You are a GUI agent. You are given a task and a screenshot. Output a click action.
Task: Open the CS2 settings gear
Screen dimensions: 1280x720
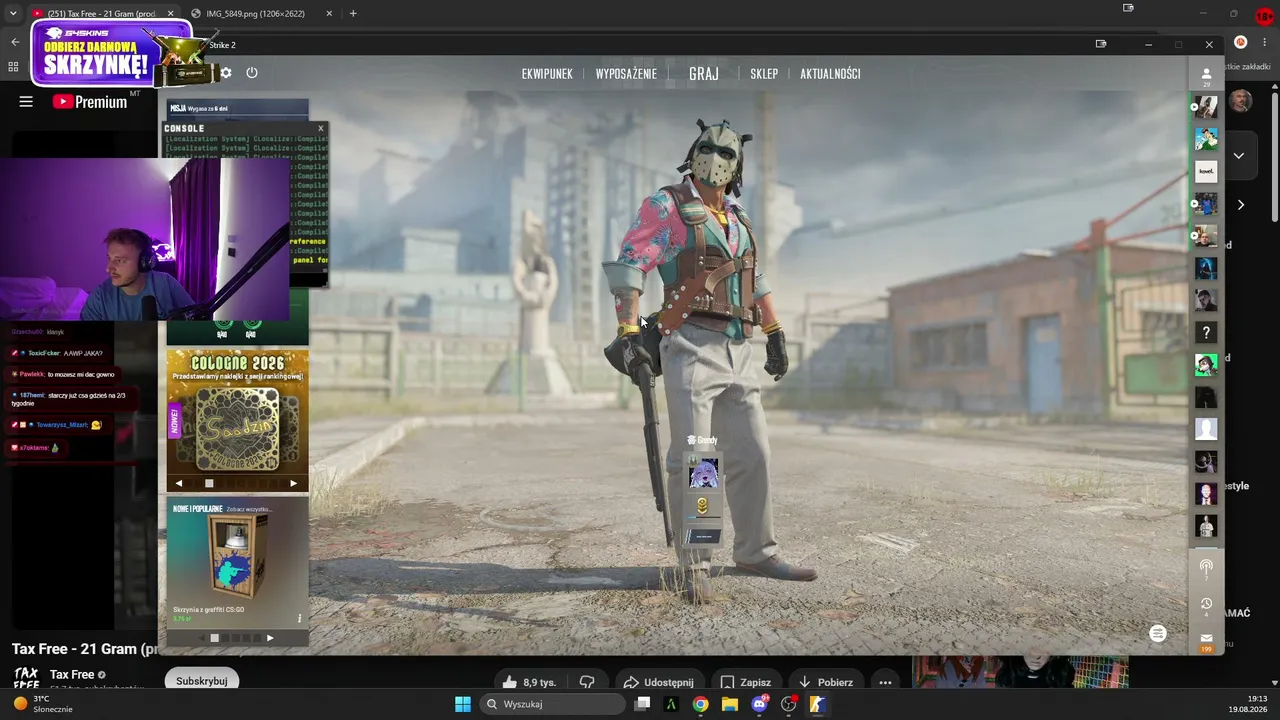[x=226, y=73]
